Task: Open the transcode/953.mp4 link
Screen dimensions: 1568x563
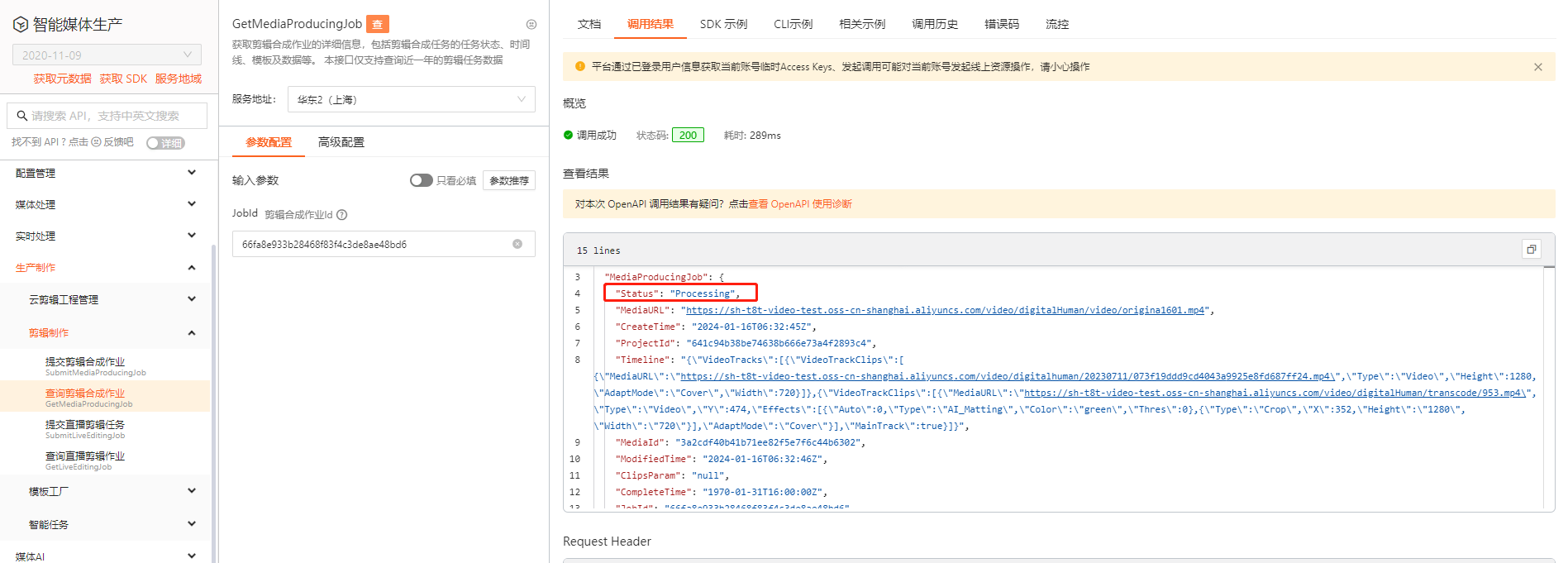Action: [x=1275, y=393]
